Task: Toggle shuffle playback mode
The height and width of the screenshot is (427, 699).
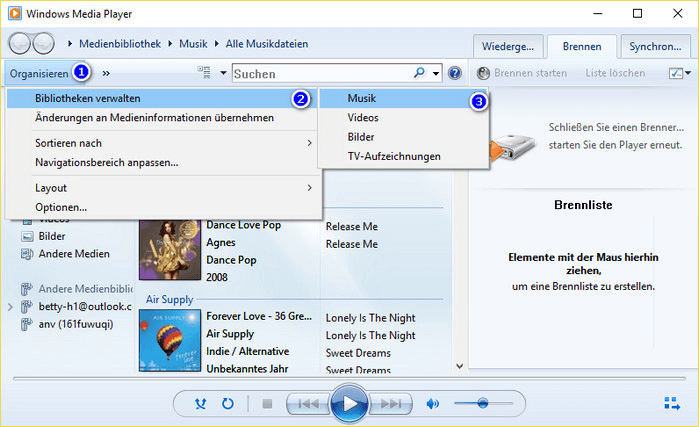Action: [200, 404]
